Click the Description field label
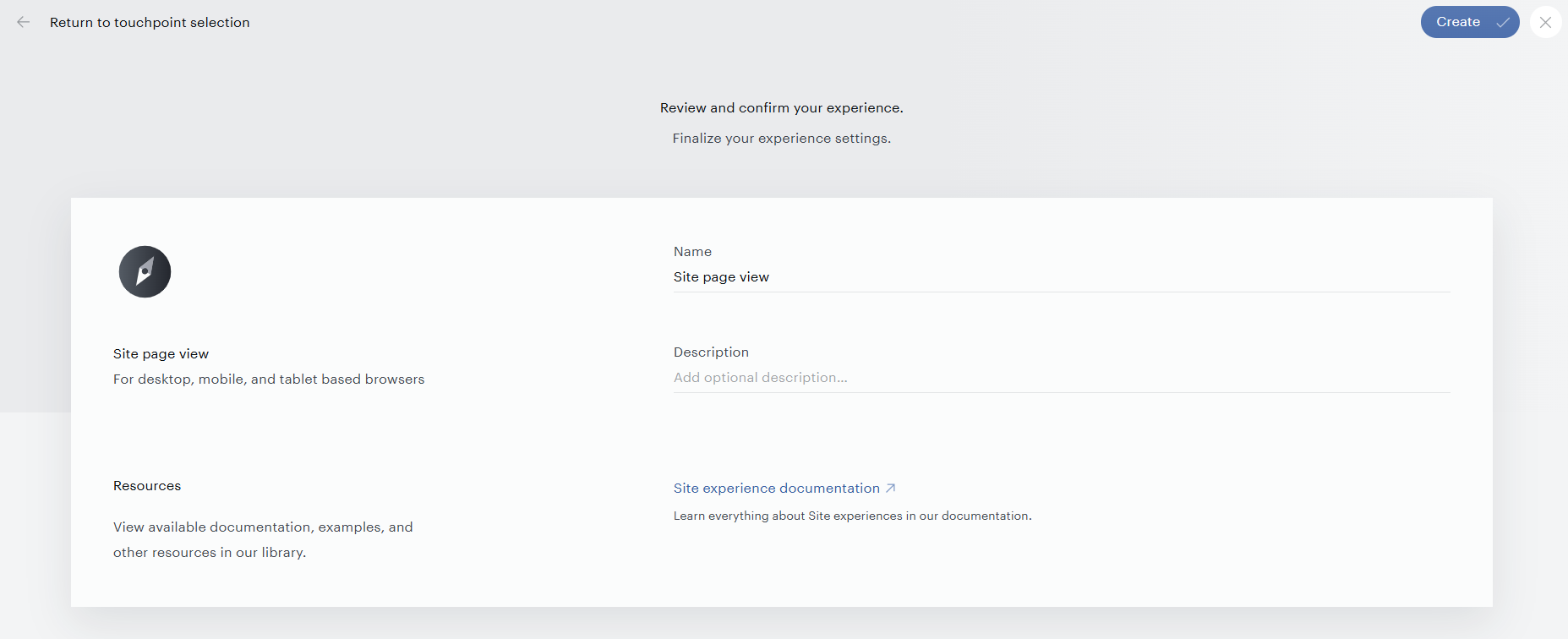 [x=711, y=352]
